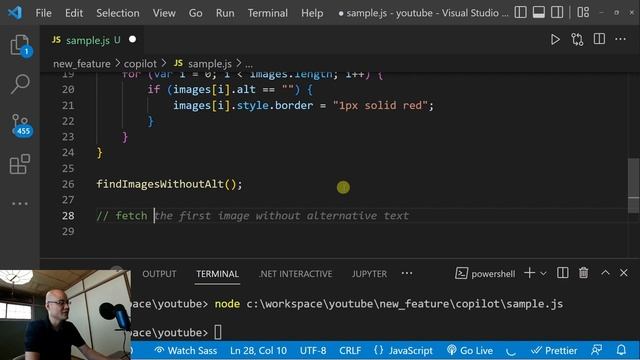Image resolution: width=640 pixels, height=360 pixels.
Task: Click the VS Code logo icon
Action: 15,13
